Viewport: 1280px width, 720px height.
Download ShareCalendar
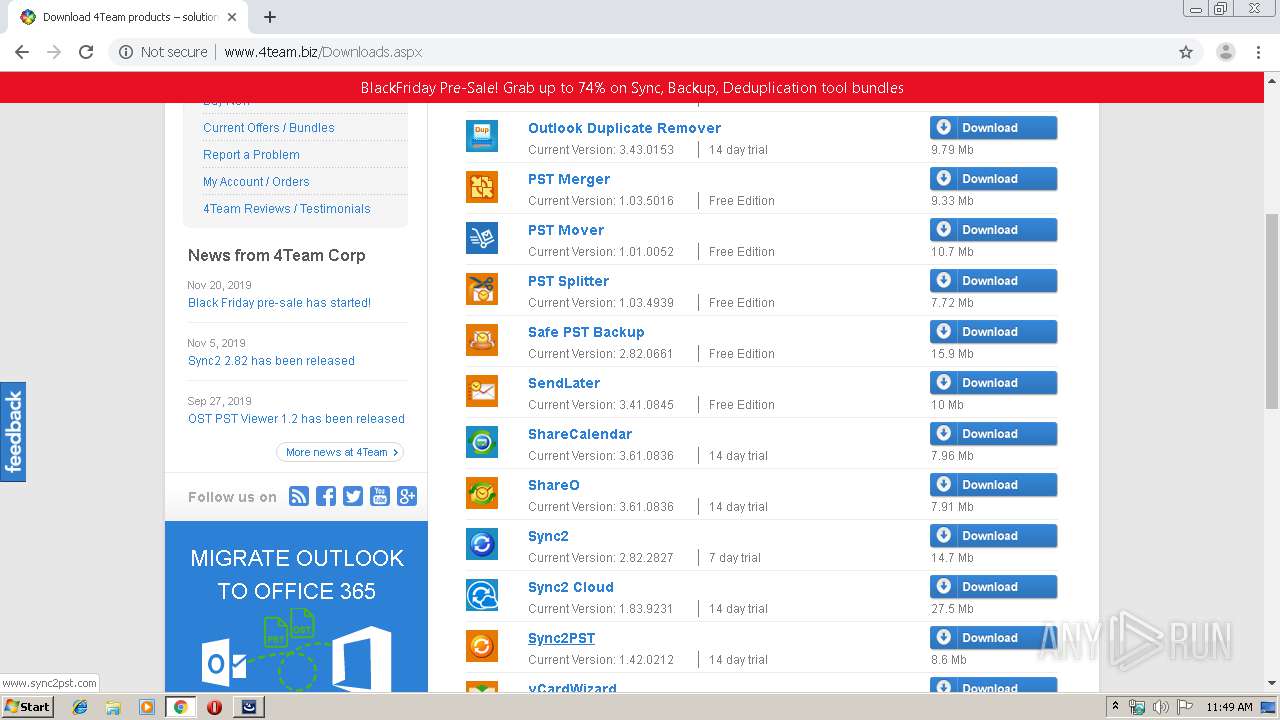pyautogui.click(x=993, y=434)
